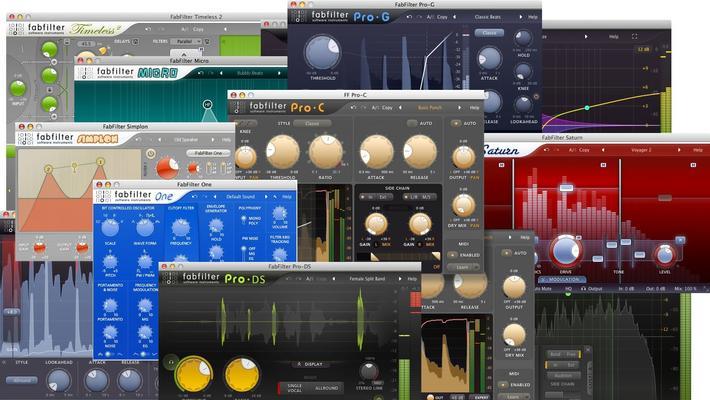
Task: Open Help in Pro-DS window
Action: point(412,279)
